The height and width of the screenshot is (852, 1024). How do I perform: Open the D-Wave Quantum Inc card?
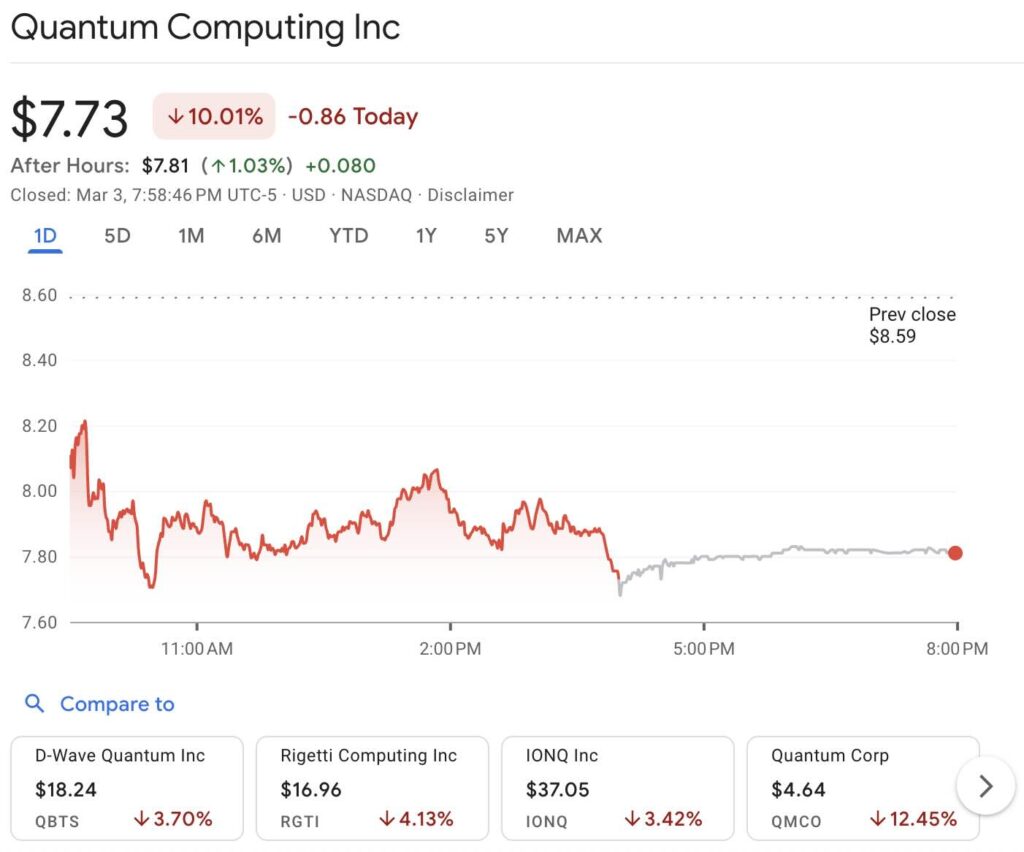pos(127,788)
